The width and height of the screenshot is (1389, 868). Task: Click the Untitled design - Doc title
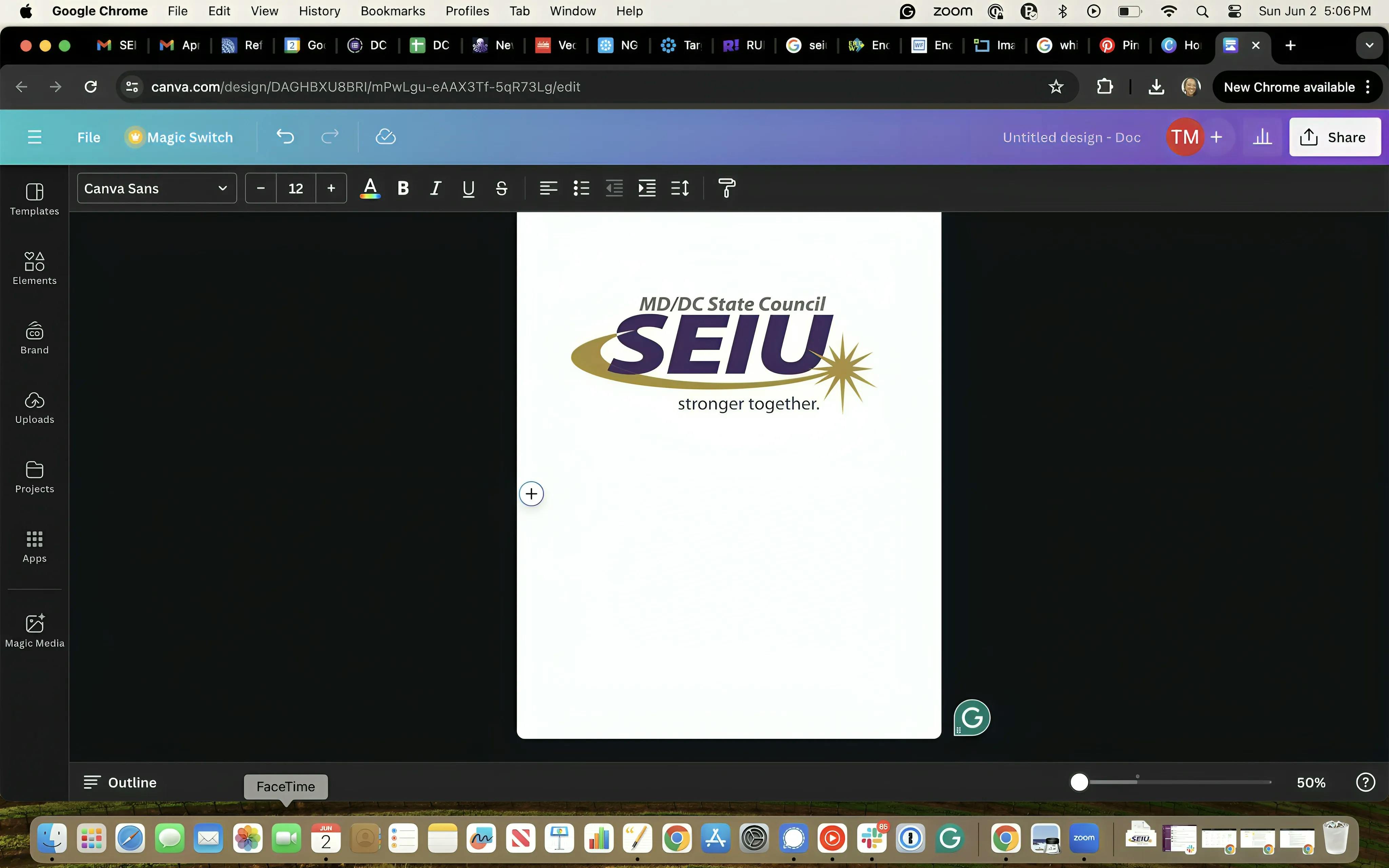coord(1071,137)
